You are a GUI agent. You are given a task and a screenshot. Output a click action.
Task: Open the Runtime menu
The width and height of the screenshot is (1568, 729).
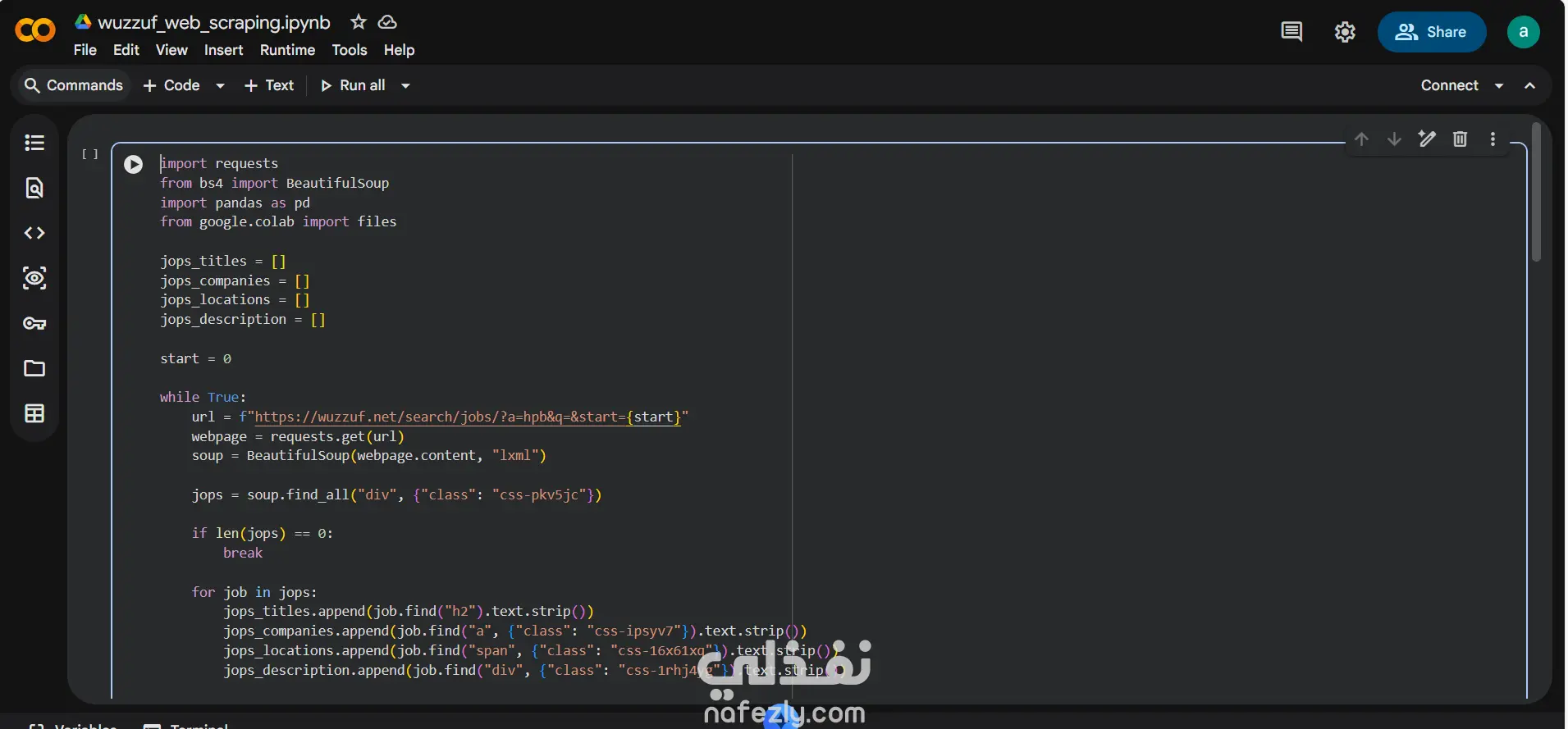287,50
